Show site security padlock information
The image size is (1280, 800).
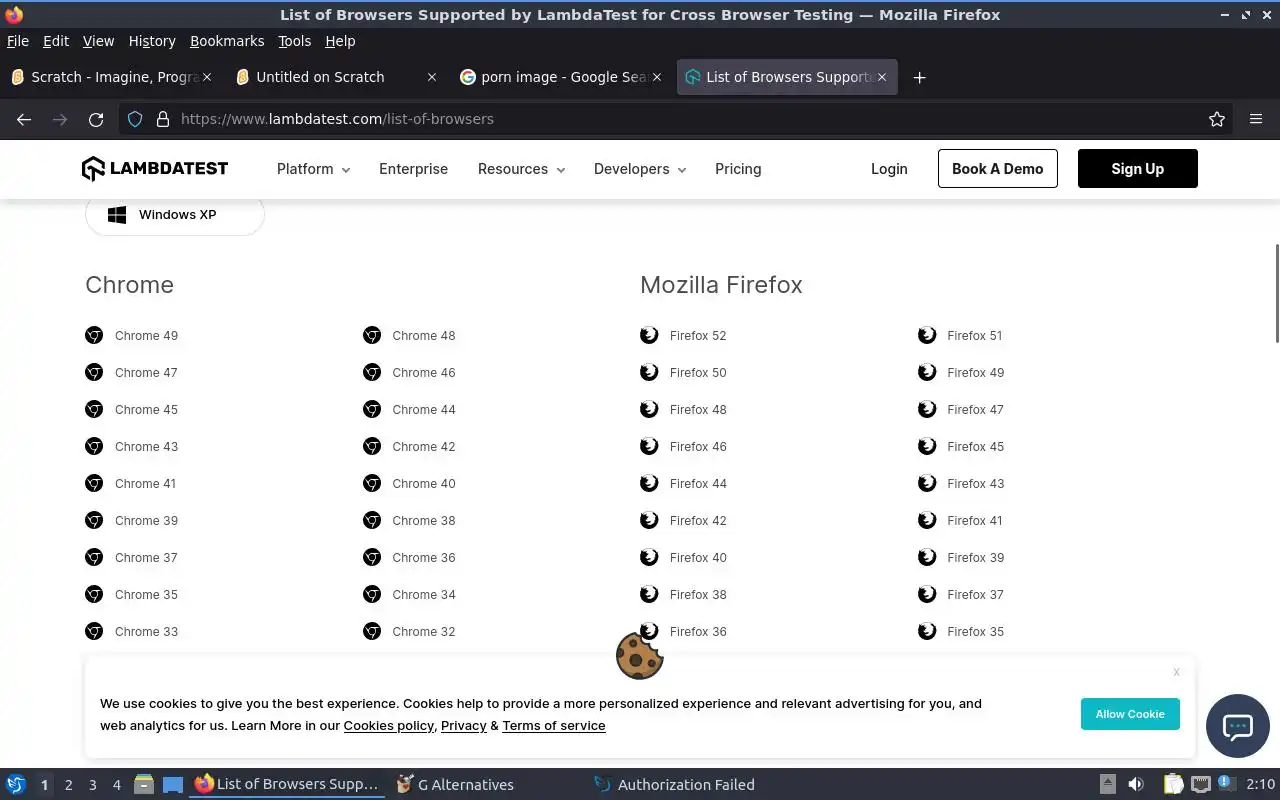[163, 119]
